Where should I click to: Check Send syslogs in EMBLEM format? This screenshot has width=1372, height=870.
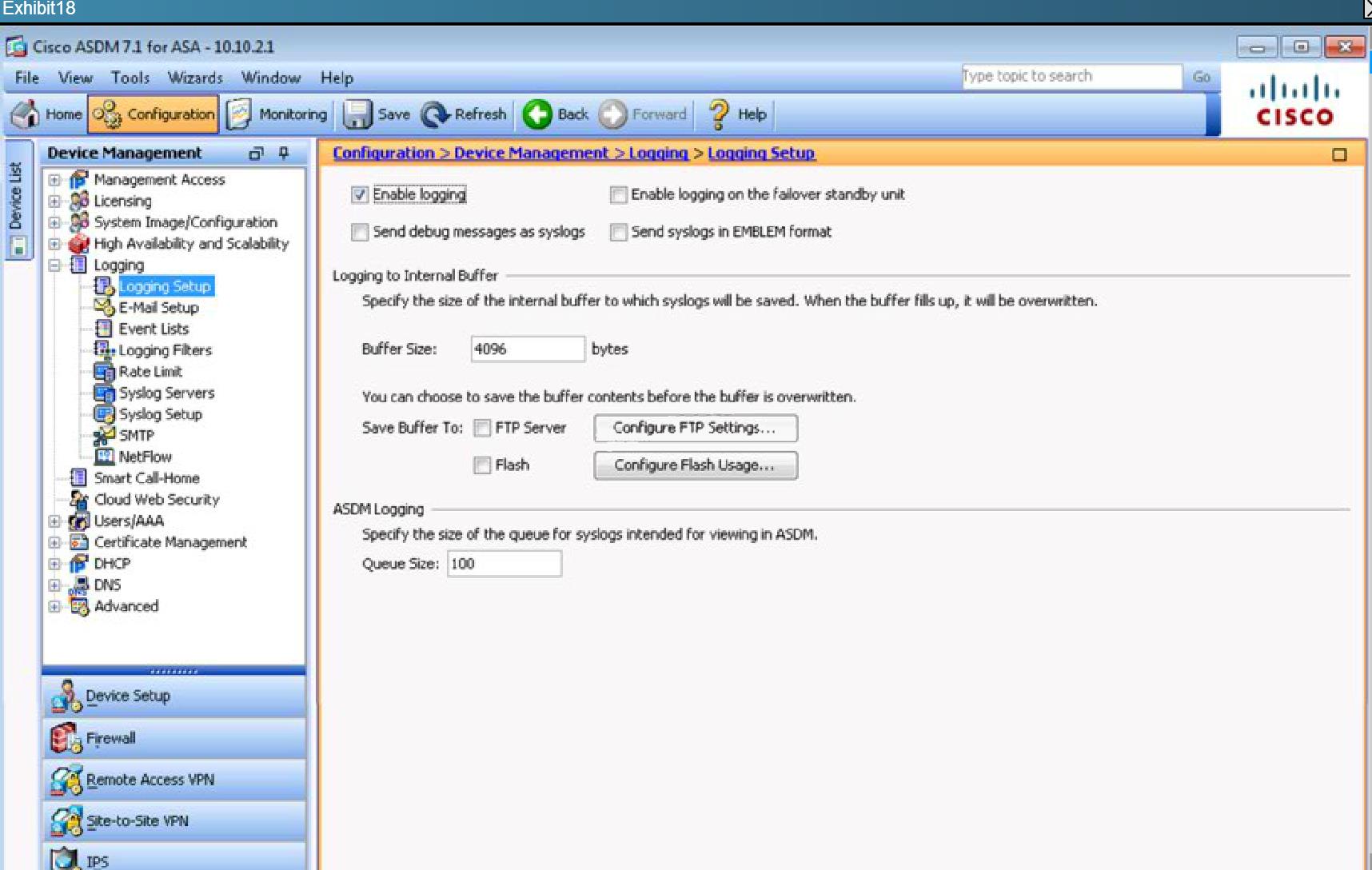(x=618, y=232)
